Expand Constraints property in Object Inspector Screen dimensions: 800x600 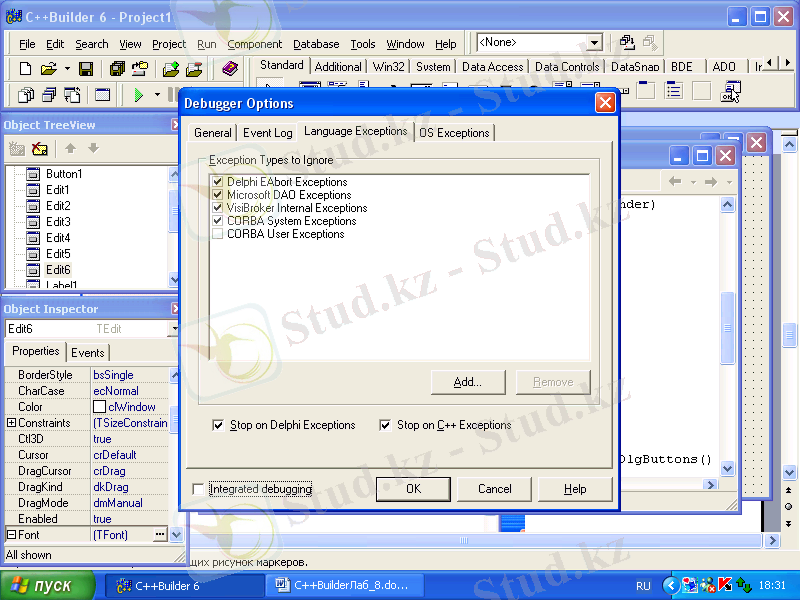coord(11,422)
